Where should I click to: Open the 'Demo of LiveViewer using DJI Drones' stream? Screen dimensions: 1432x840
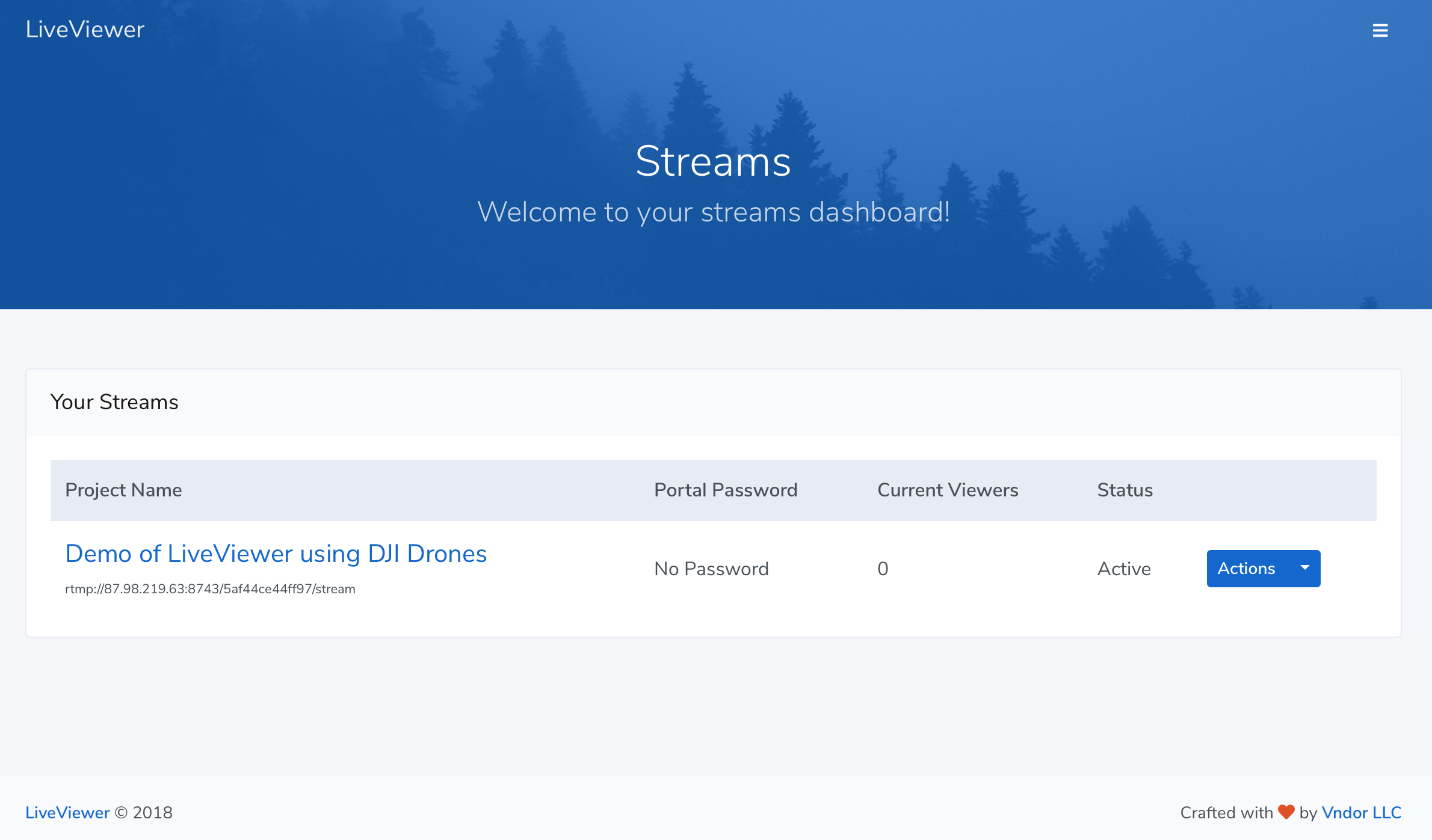pyautogui.click(x=276, y=554)
